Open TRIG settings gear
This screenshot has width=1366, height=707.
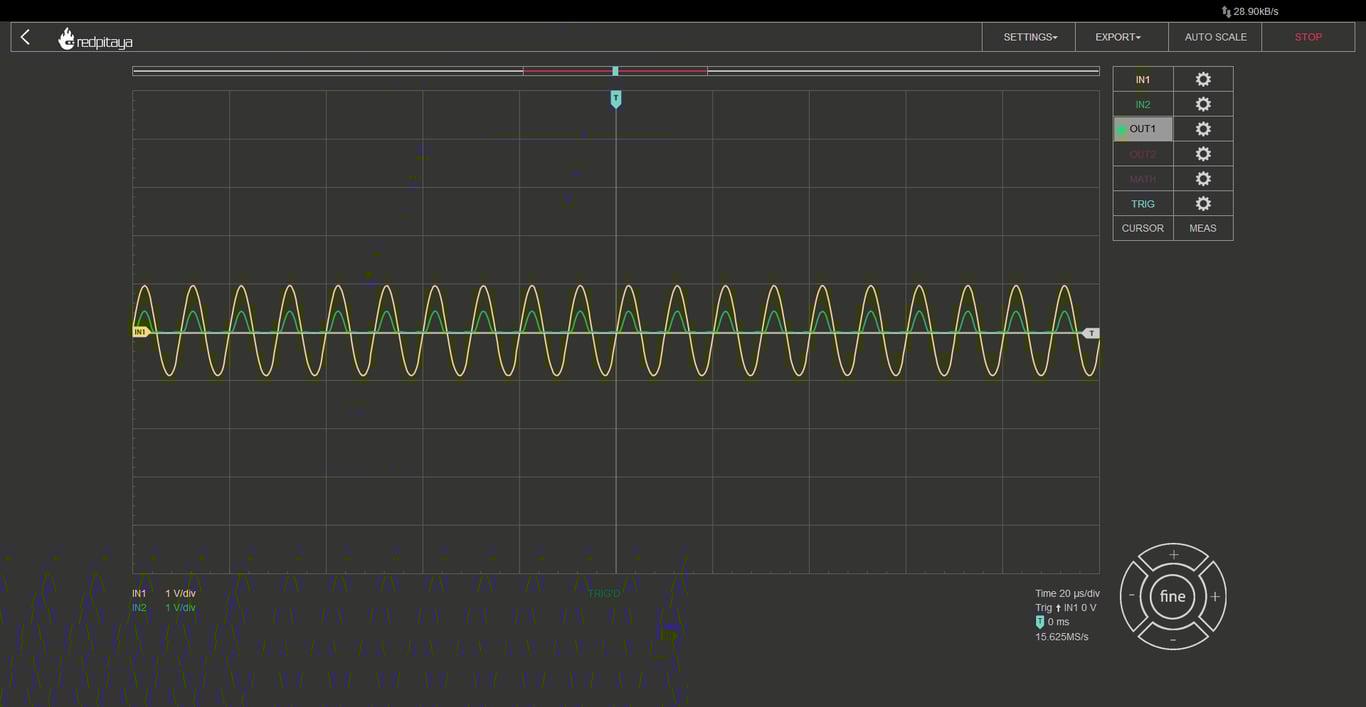[1203, 204]
